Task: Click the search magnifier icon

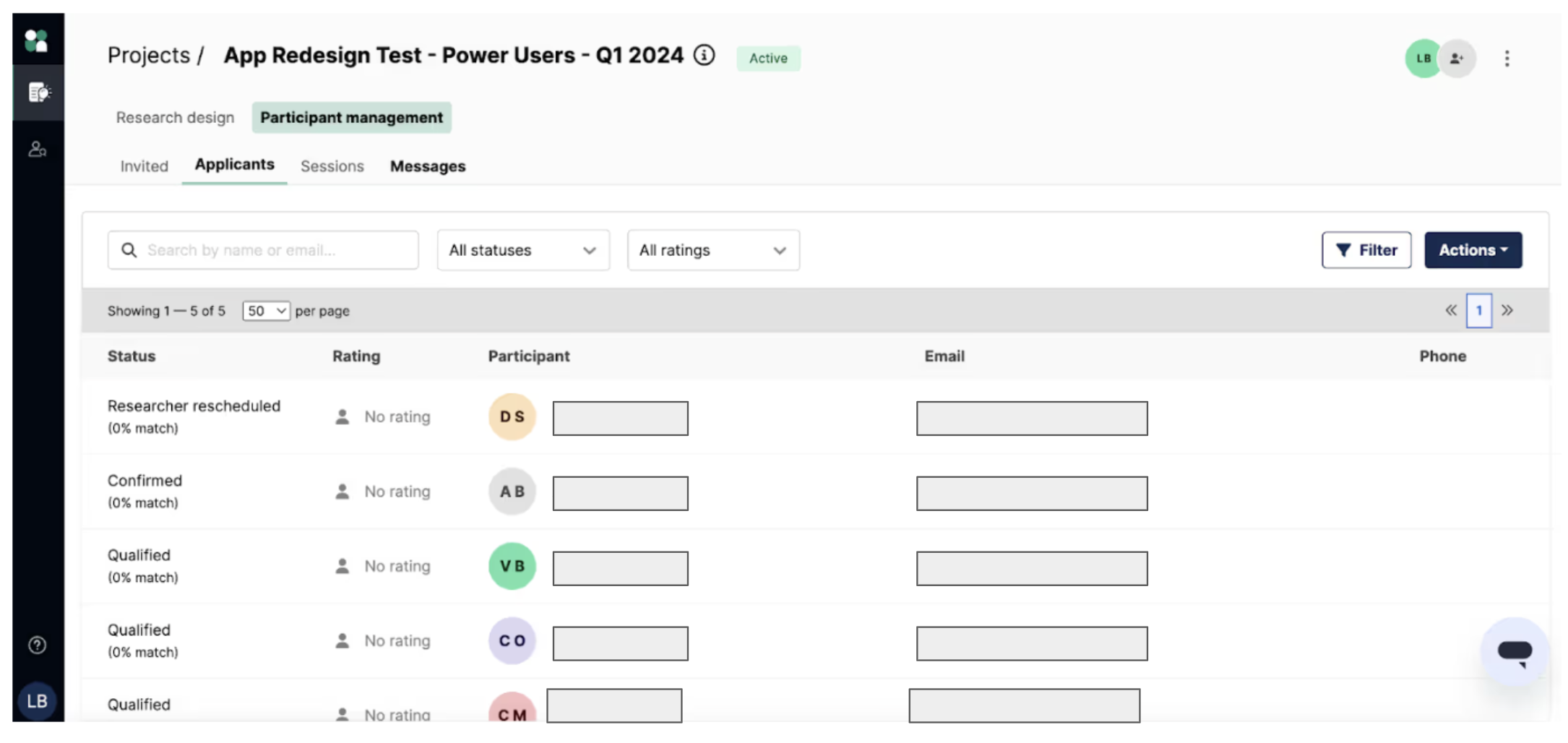Action: [x=129, y=250]
